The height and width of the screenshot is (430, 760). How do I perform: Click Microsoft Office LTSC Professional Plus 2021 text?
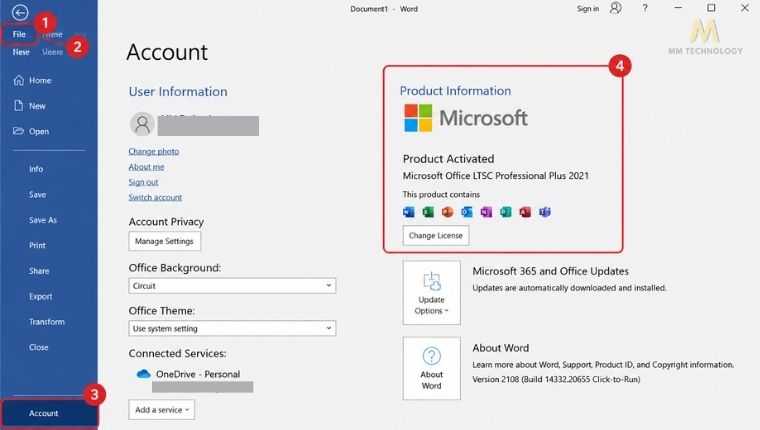[x=495, y=176]
